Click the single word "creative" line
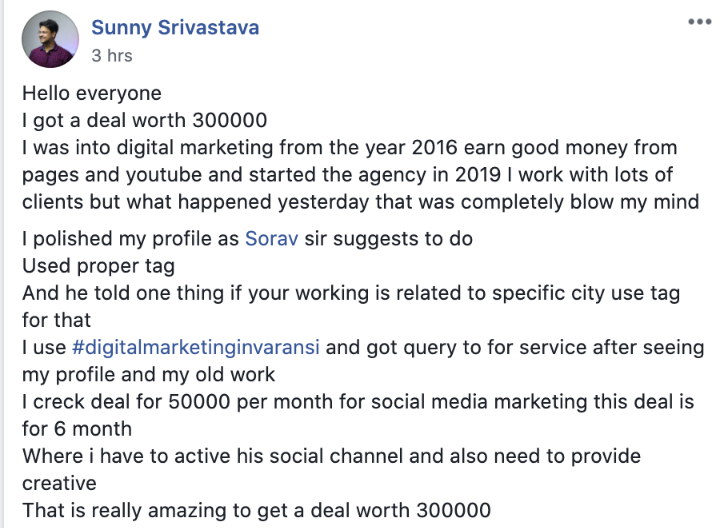This screenshot has height=528, width=723. (x=61, y=482)
